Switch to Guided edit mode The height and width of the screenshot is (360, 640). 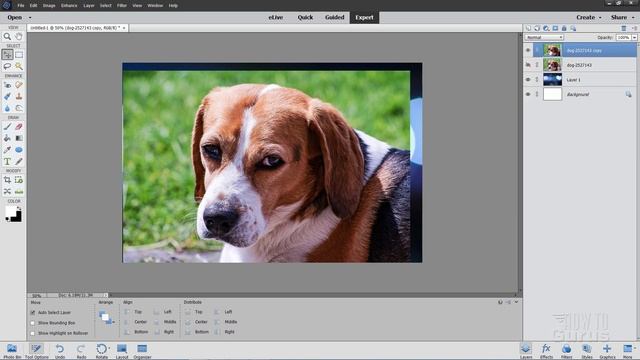(334, 18)
